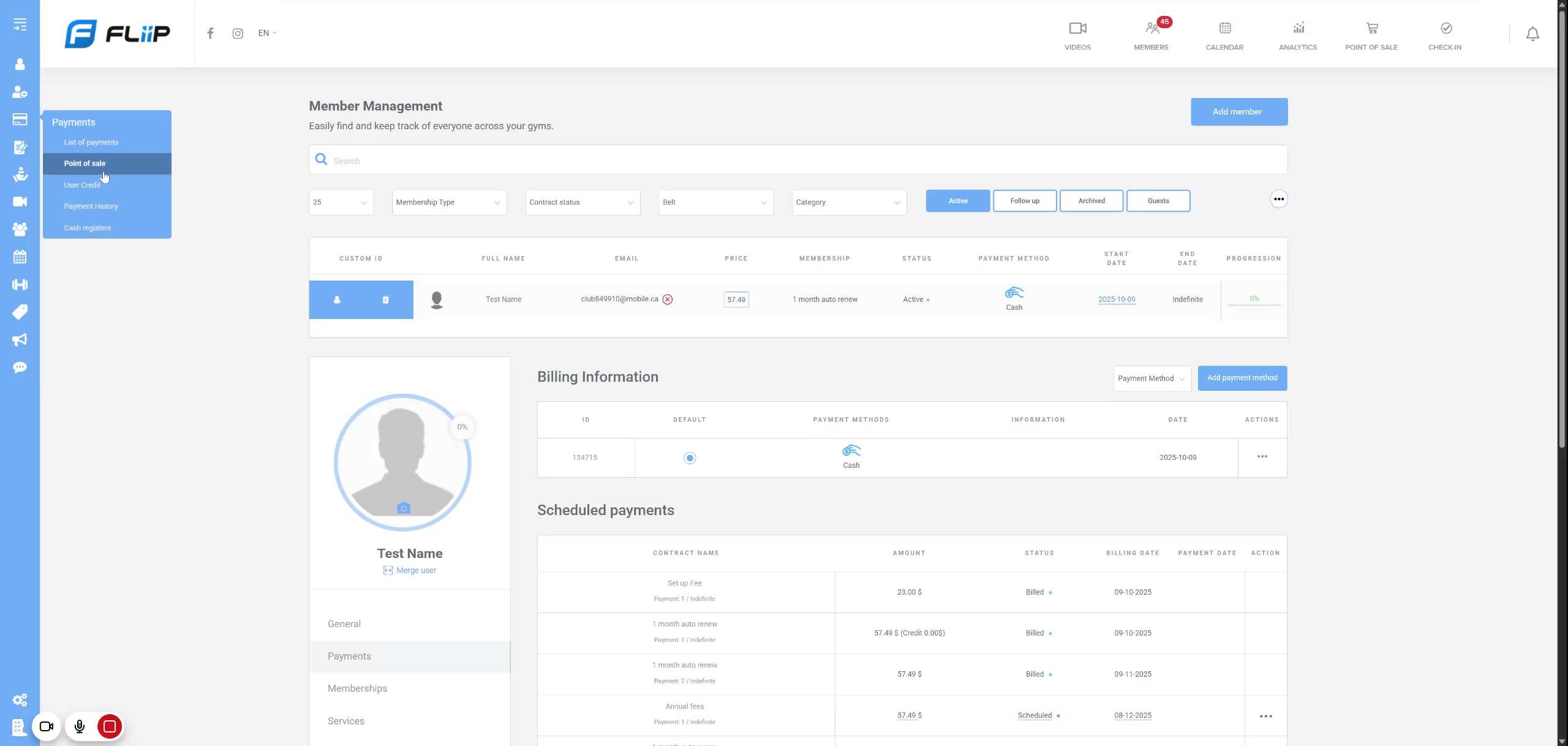Click the profile icon in Test Name row

tap(337, 300)
